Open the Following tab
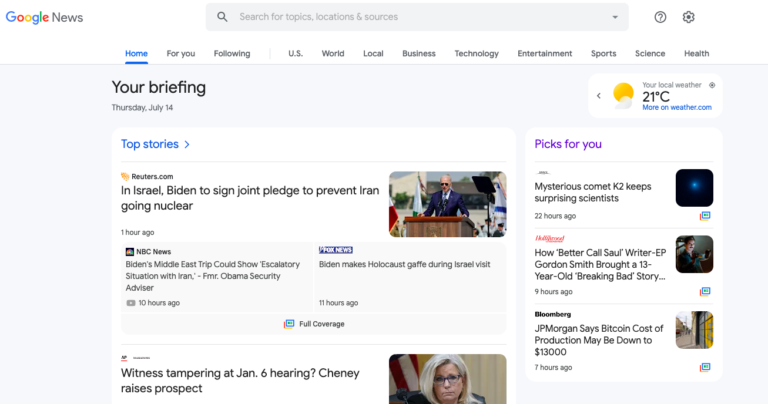Screen dimensions: 768x404 (x=232, y=53)
